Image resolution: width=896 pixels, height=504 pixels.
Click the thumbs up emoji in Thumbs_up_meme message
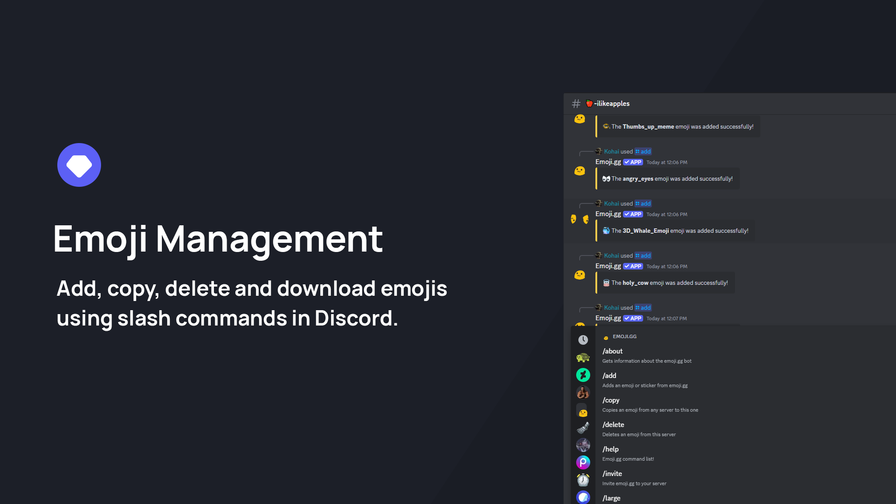click(x=606, y=127)
